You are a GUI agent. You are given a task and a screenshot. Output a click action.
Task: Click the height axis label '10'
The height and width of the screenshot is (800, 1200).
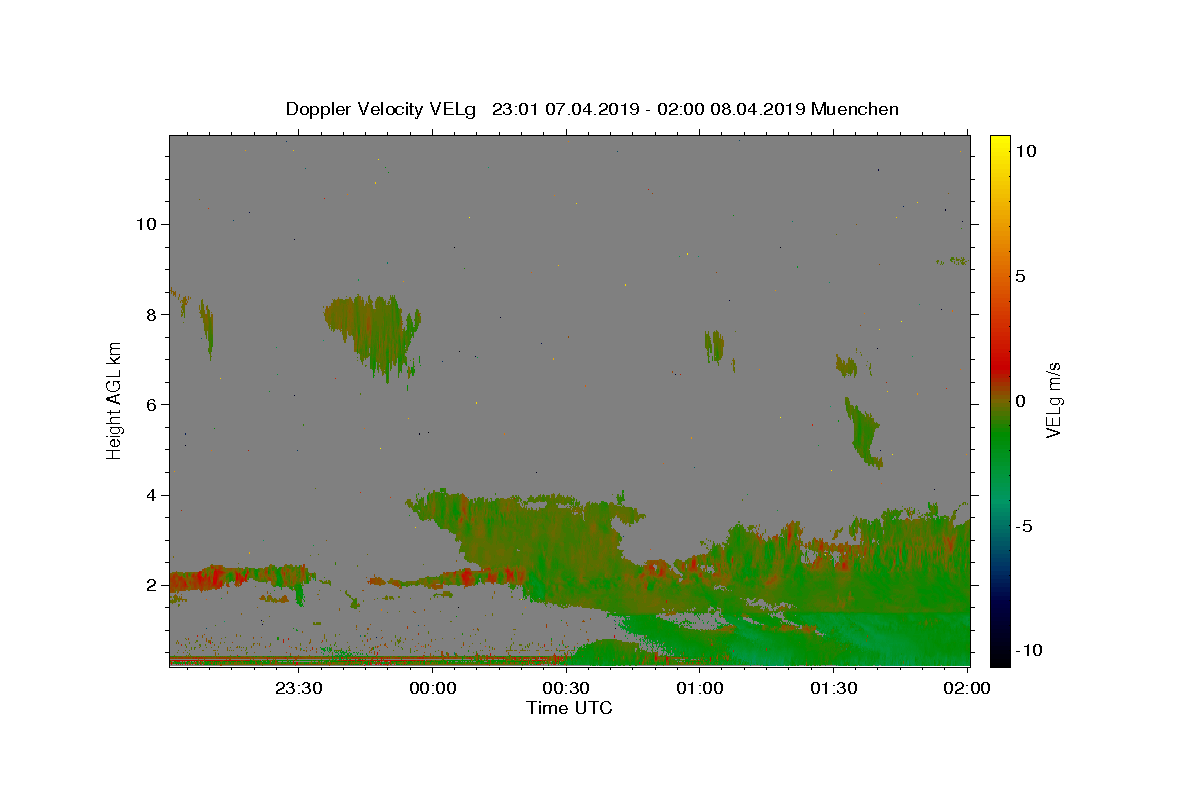[x=145, y=223]
